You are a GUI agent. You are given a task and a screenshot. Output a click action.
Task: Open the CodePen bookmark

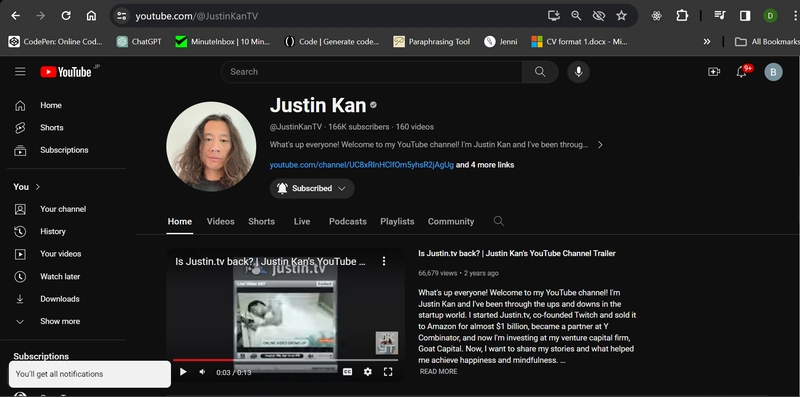point(56,42)
